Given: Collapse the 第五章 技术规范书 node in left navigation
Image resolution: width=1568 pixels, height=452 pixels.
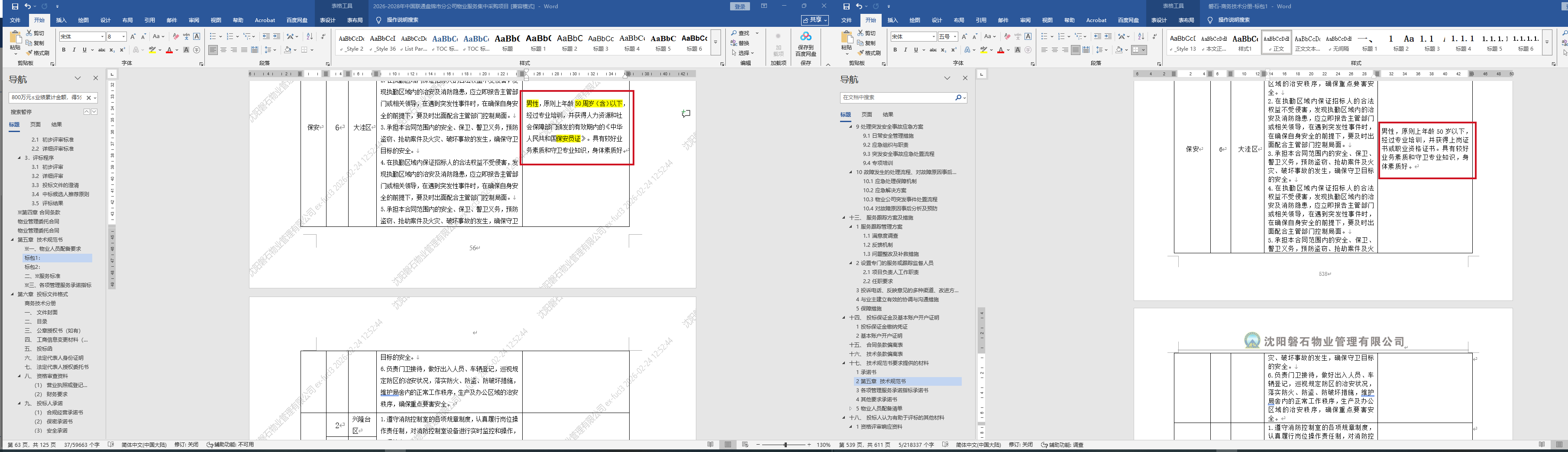Looking at the screenshot, I should pos(12,240).
